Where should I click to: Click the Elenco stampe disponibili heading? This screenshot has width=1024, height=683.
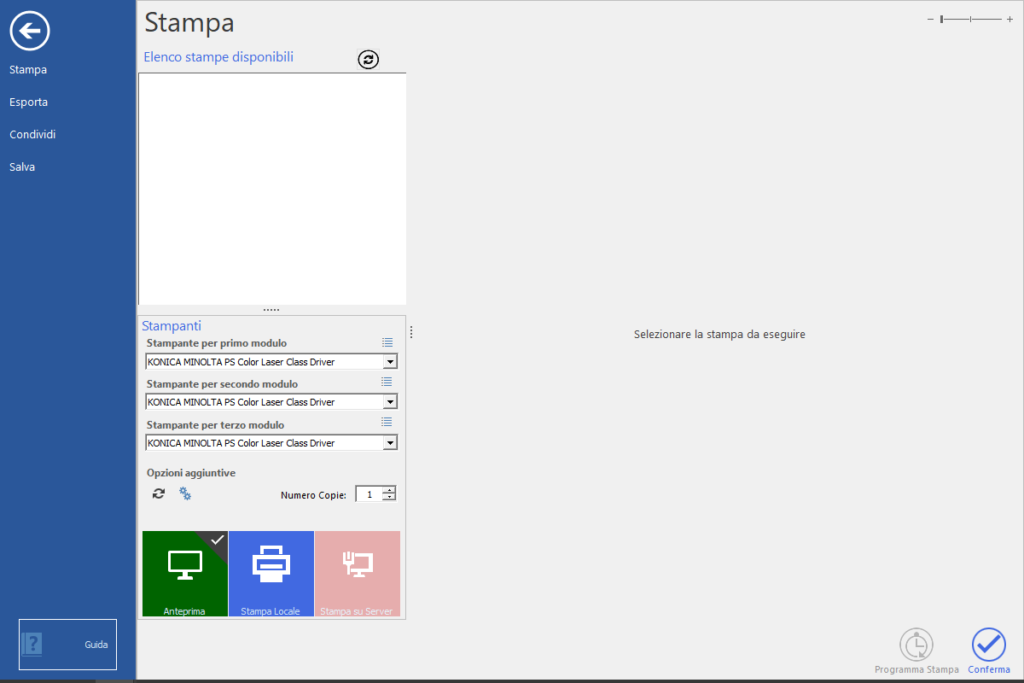(219, 57)
